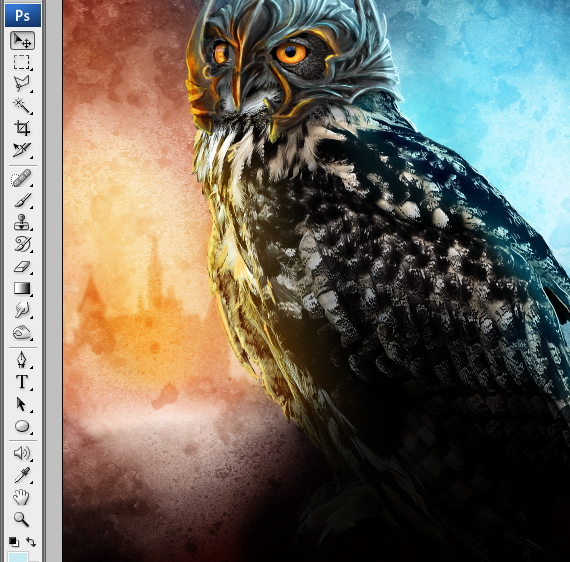
Task: Select the Brush tool
Action: pyautogui.click(x=22, y=200)
